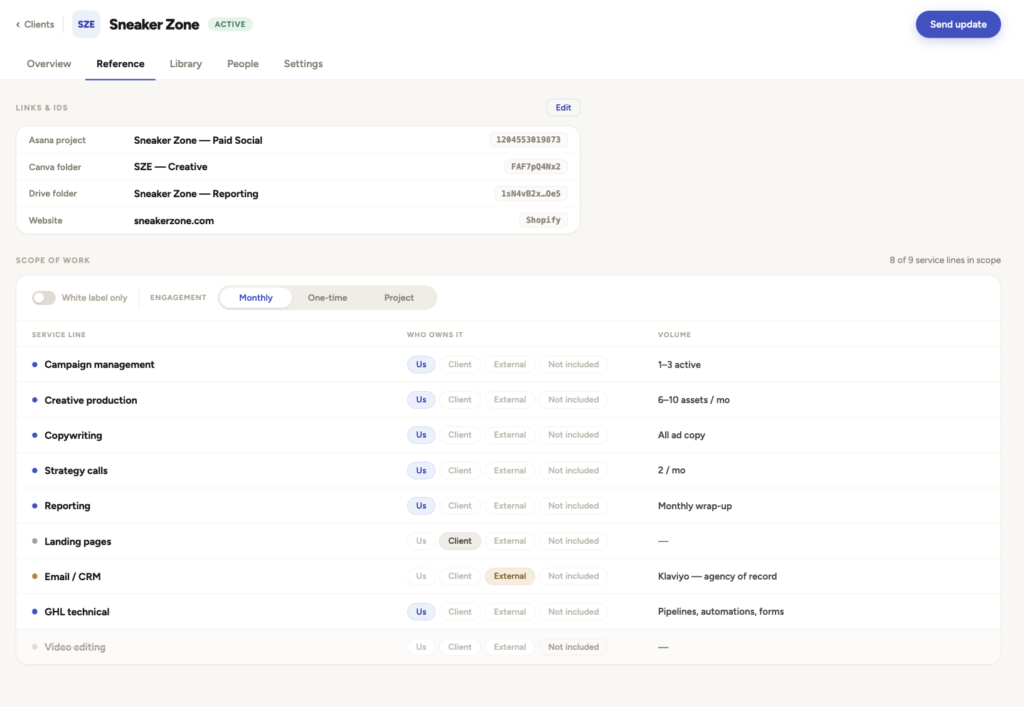The height and width of the screenshot is (707, 1024).
Task: Select Us for Strategy calls
Action: [421, 470]
